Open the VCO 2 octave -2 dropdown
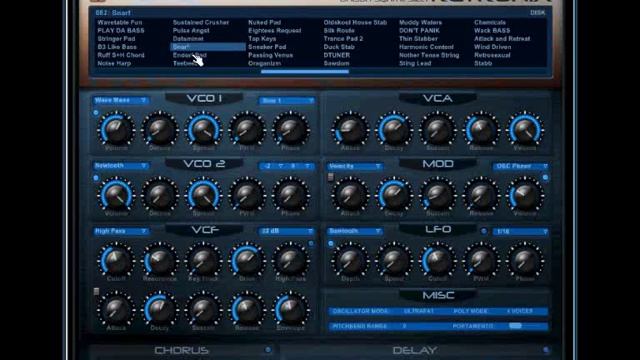Viewport: 640px width, 360px height. (273, 166)
